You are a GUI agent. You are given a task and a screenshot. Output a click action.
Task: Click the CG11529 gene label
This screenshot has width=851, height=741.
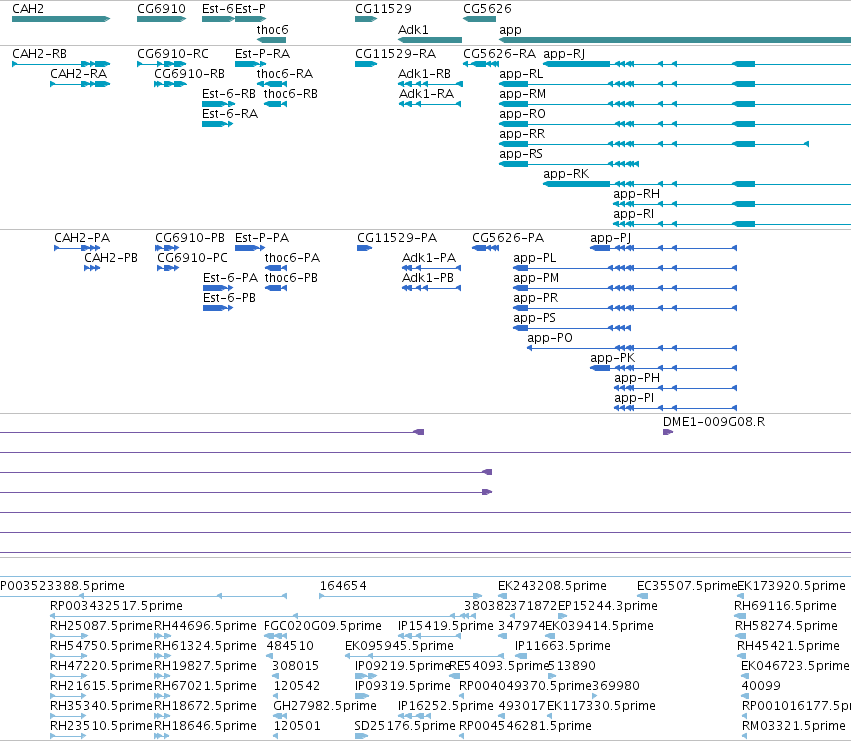point(383,9)
